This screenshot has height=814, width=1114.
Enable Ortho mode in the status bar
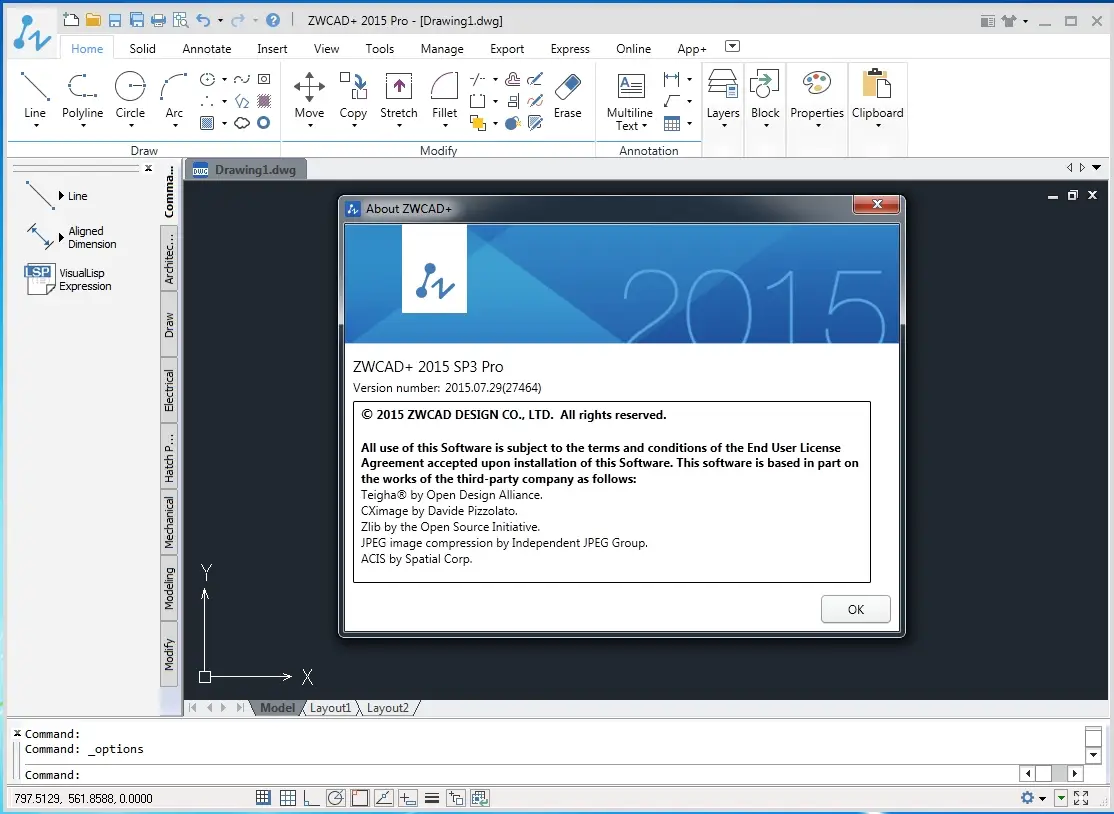[311, 798]
